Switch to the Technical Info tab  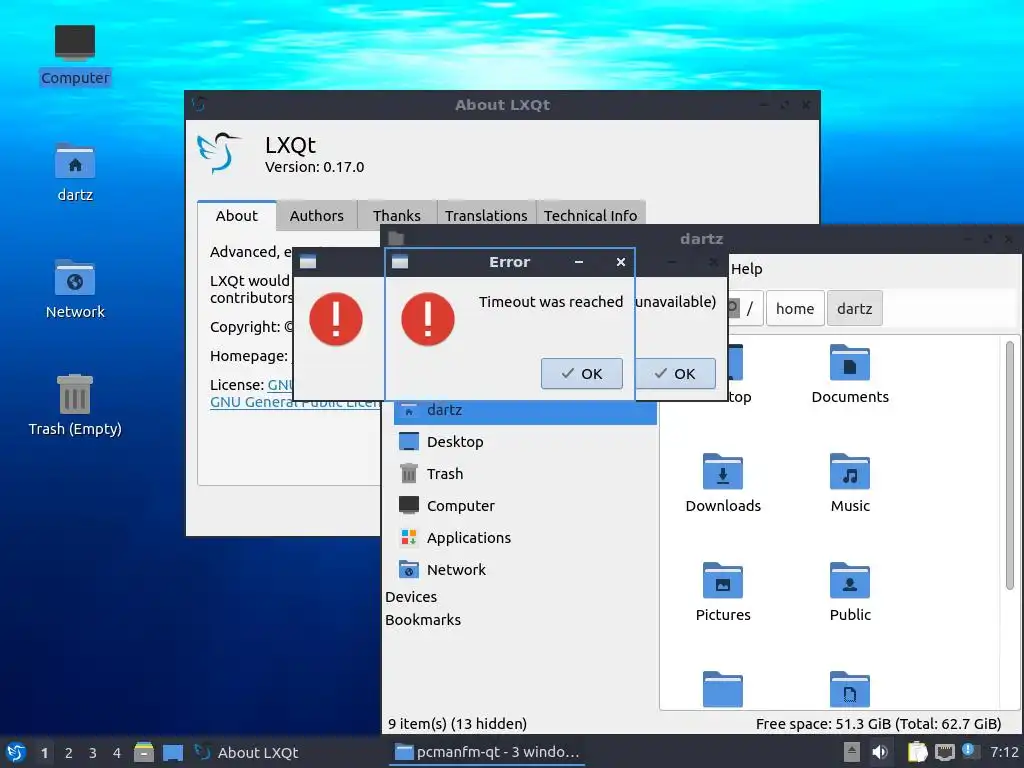point(590,216)
